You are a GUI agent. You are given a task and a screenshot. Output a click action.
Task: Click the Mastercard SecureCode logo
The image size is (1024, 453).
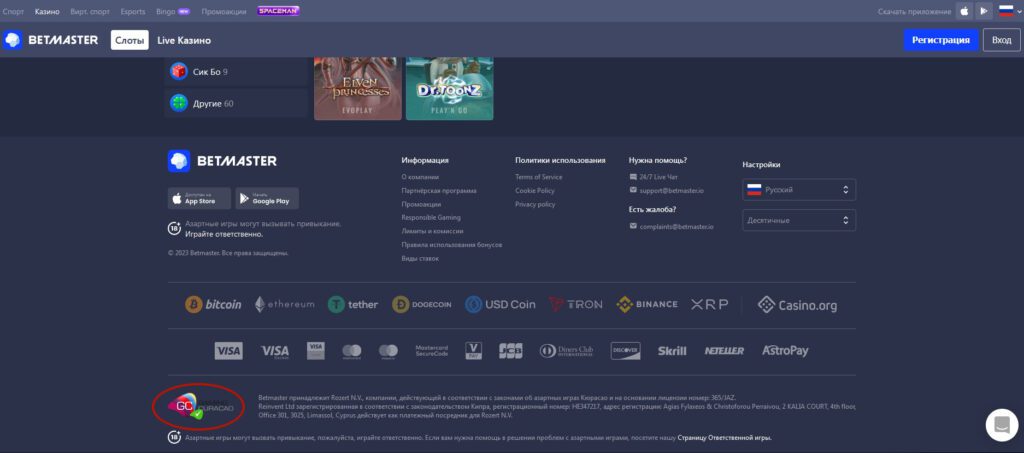click(431, 351)
